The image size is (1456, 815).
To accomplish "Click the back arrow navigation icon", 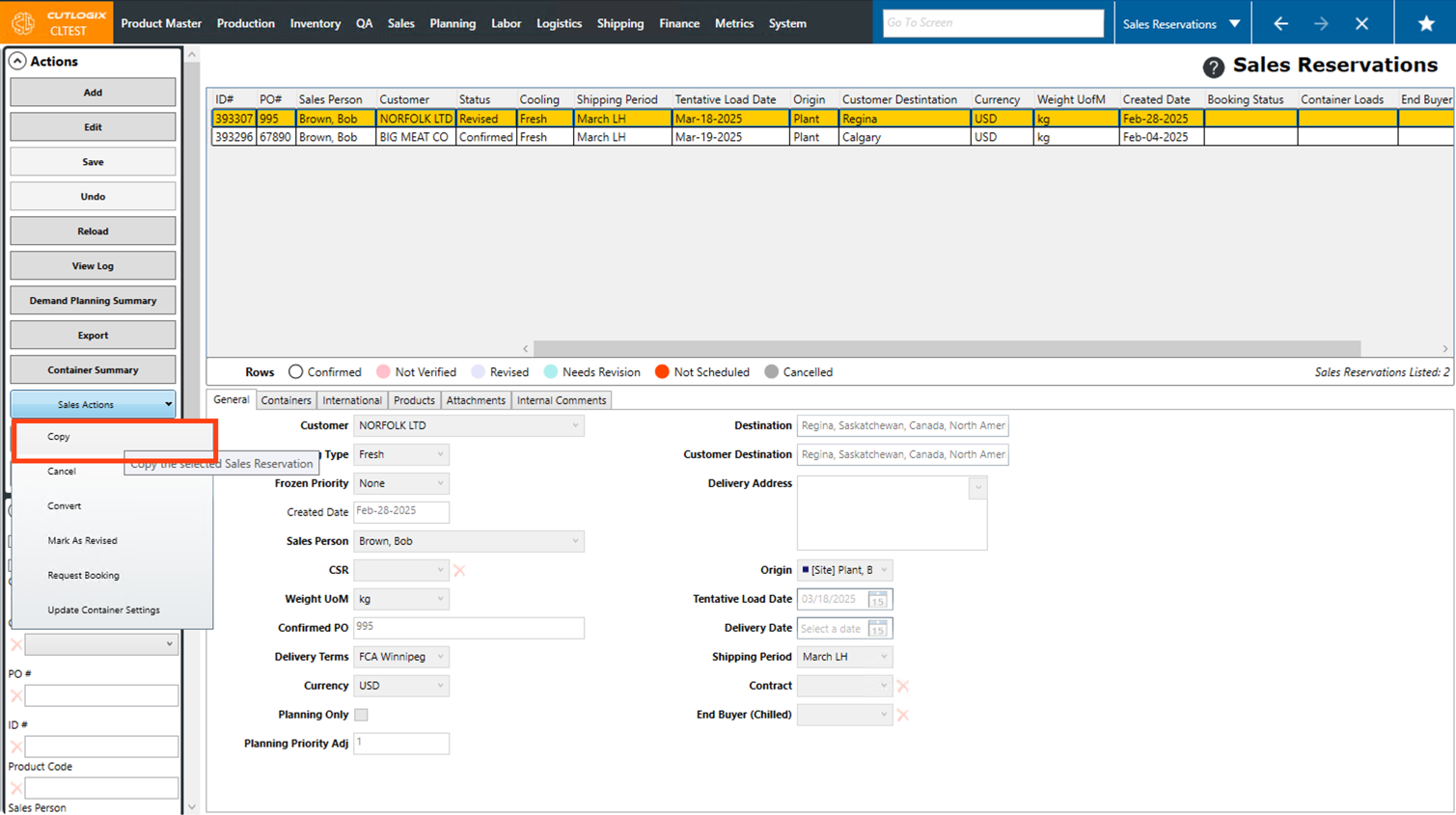I will point(1280,23).
